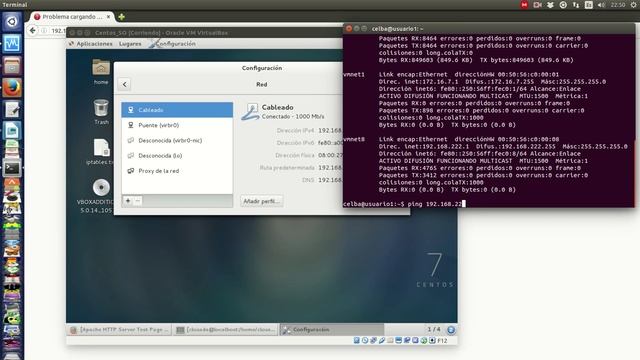Click VirtualBox network adapter status icon
640x360 pixels.
click(x=373, y=340)
